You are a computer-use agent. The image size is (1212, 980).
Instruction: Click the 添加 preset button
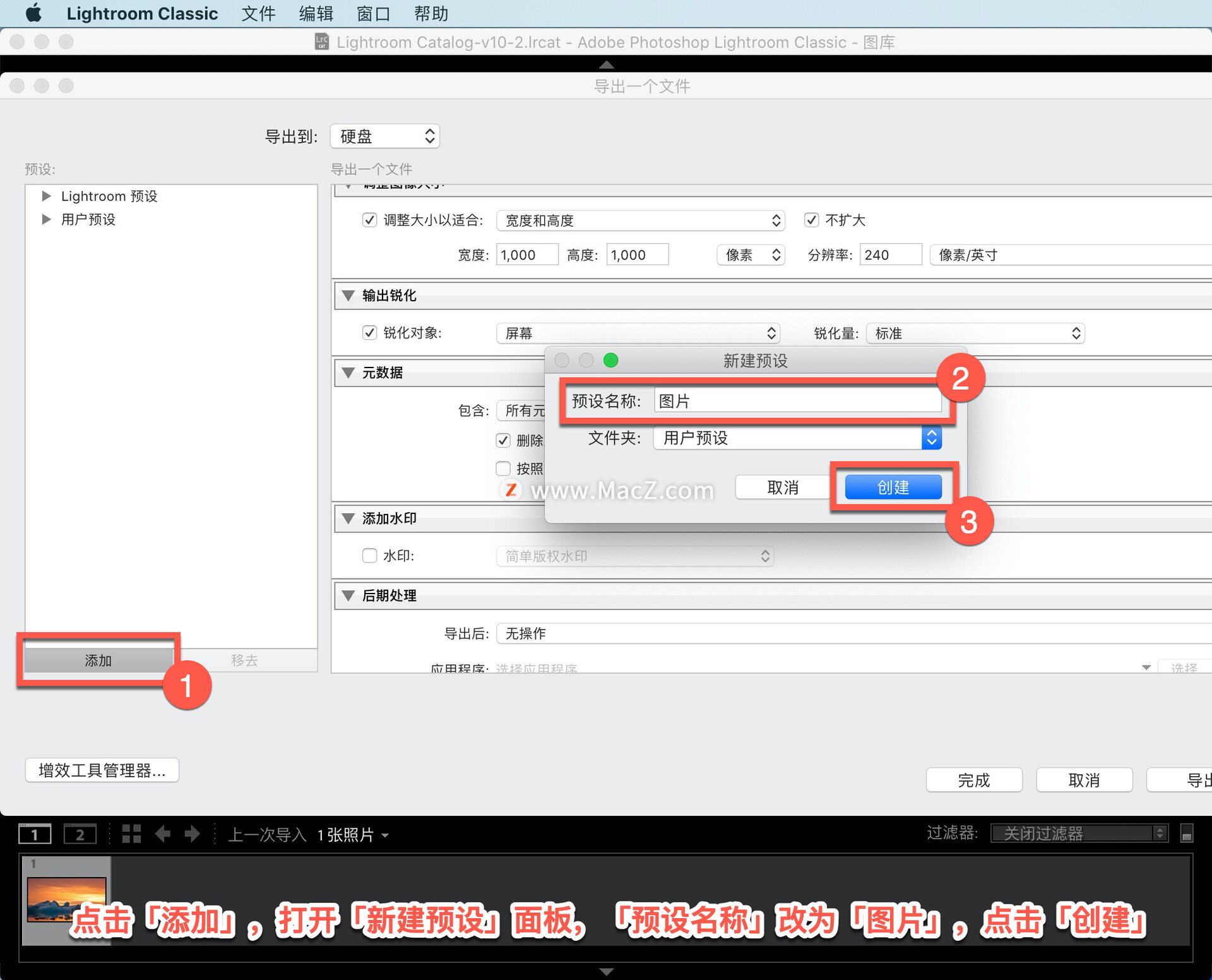(x=98, y=660)
